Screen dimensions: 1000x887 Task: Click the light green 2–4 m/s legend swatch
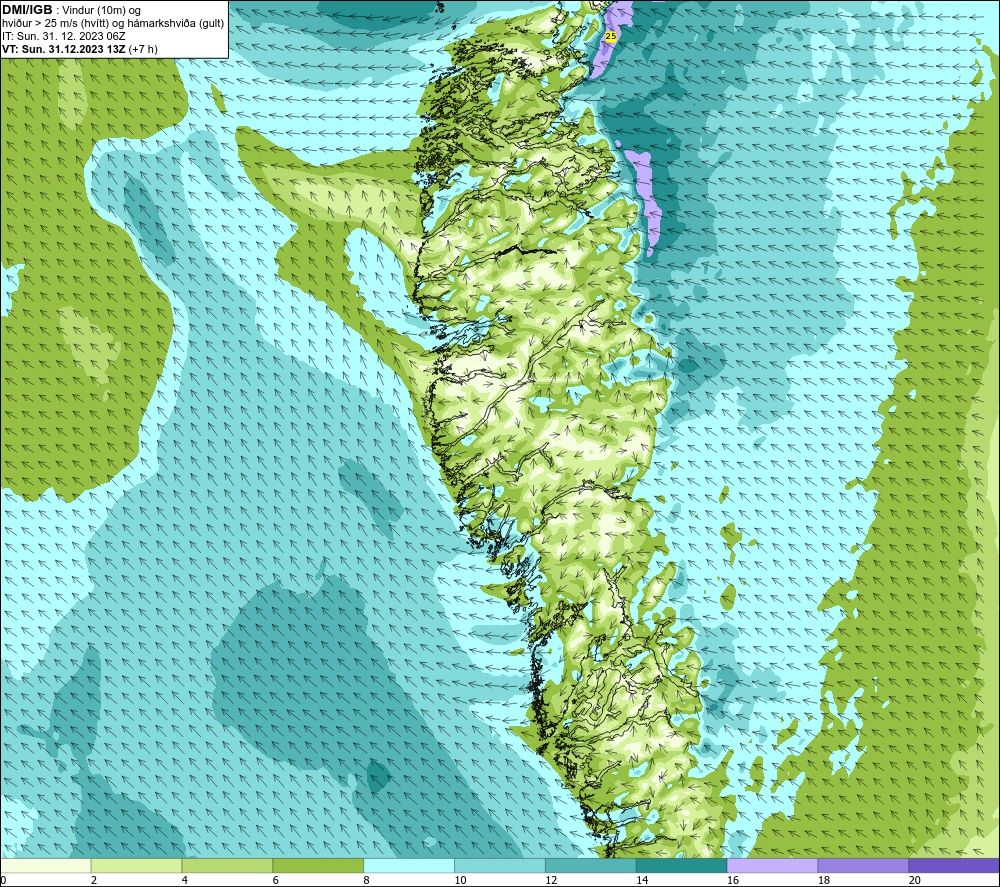136,865
